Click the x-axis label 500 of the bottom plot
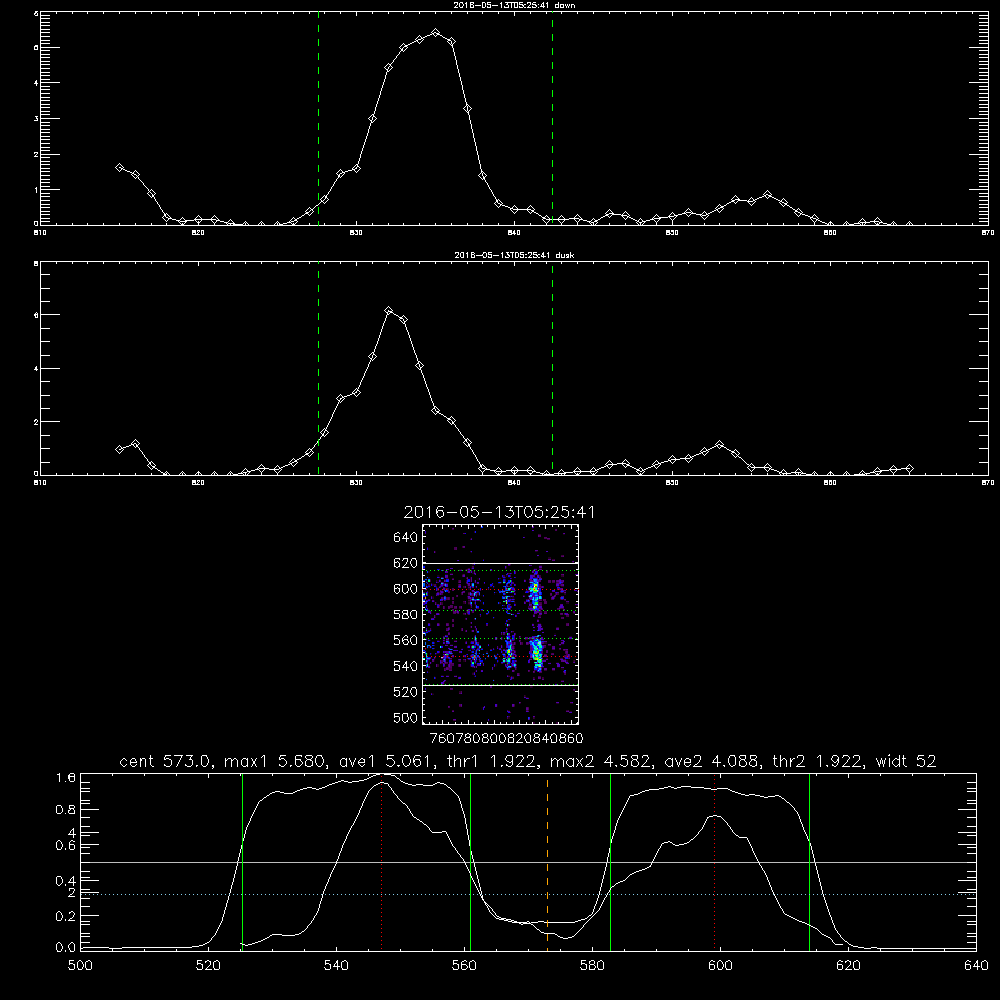 tap(80, 966)
